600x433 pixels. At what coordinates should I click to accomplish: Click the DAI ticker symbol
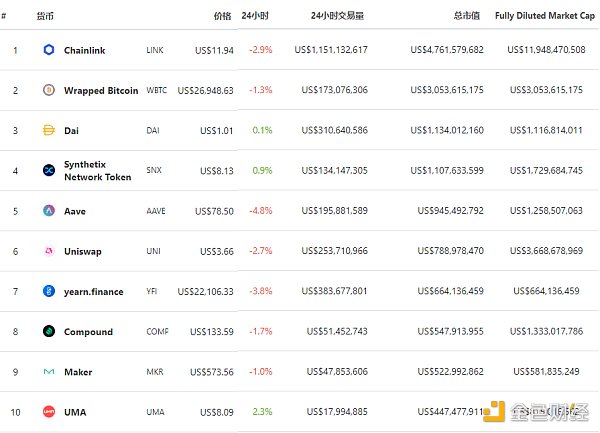pos(153,130)
